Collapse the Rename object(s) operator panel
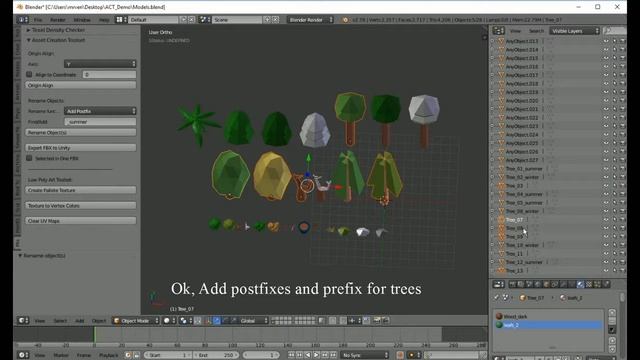Viewport: 640px width, 360px height. (x=20, y=256)
